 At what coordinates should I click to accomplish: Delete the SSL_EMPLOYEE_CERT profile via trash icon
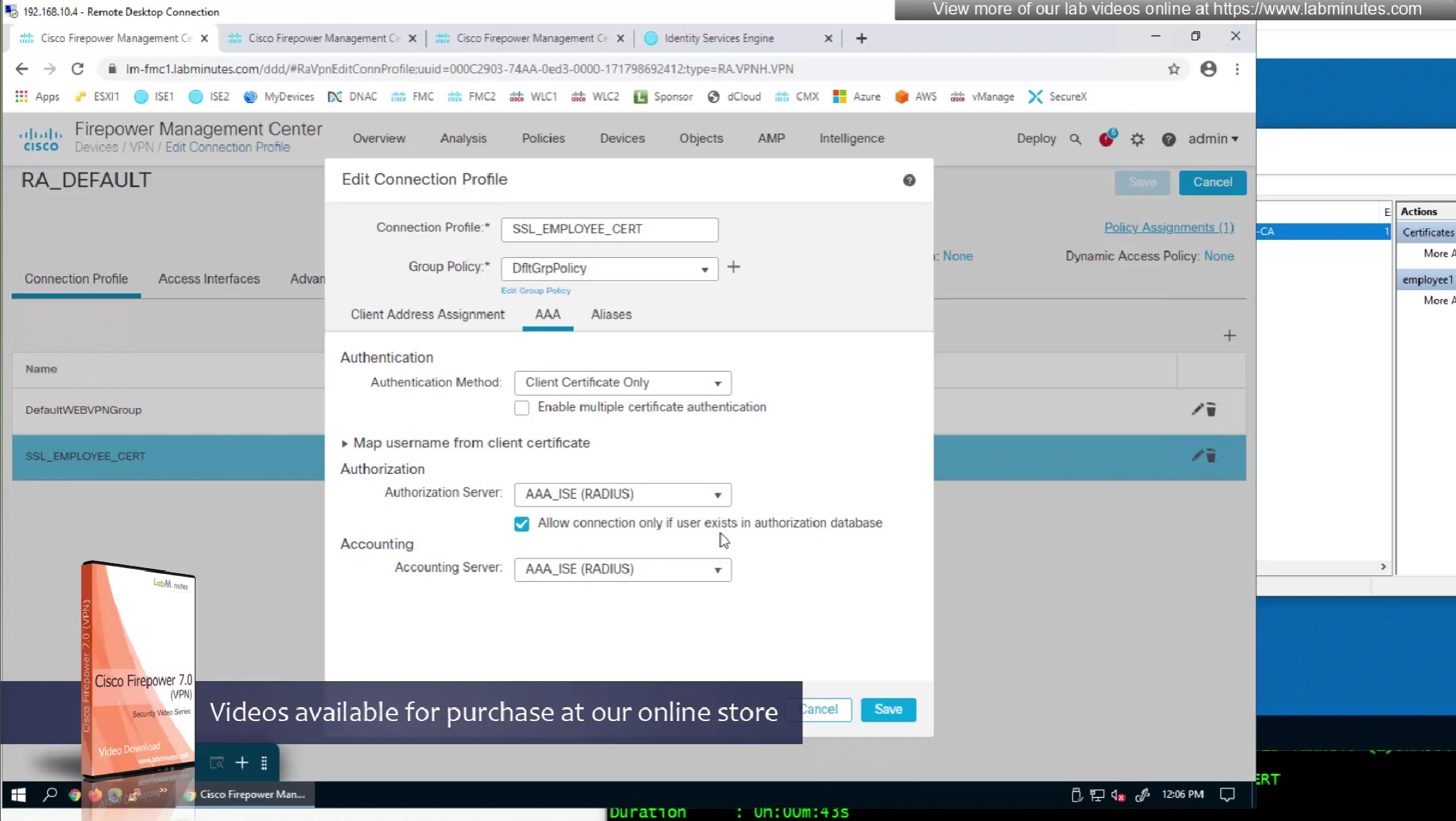tap(1211, 457)
